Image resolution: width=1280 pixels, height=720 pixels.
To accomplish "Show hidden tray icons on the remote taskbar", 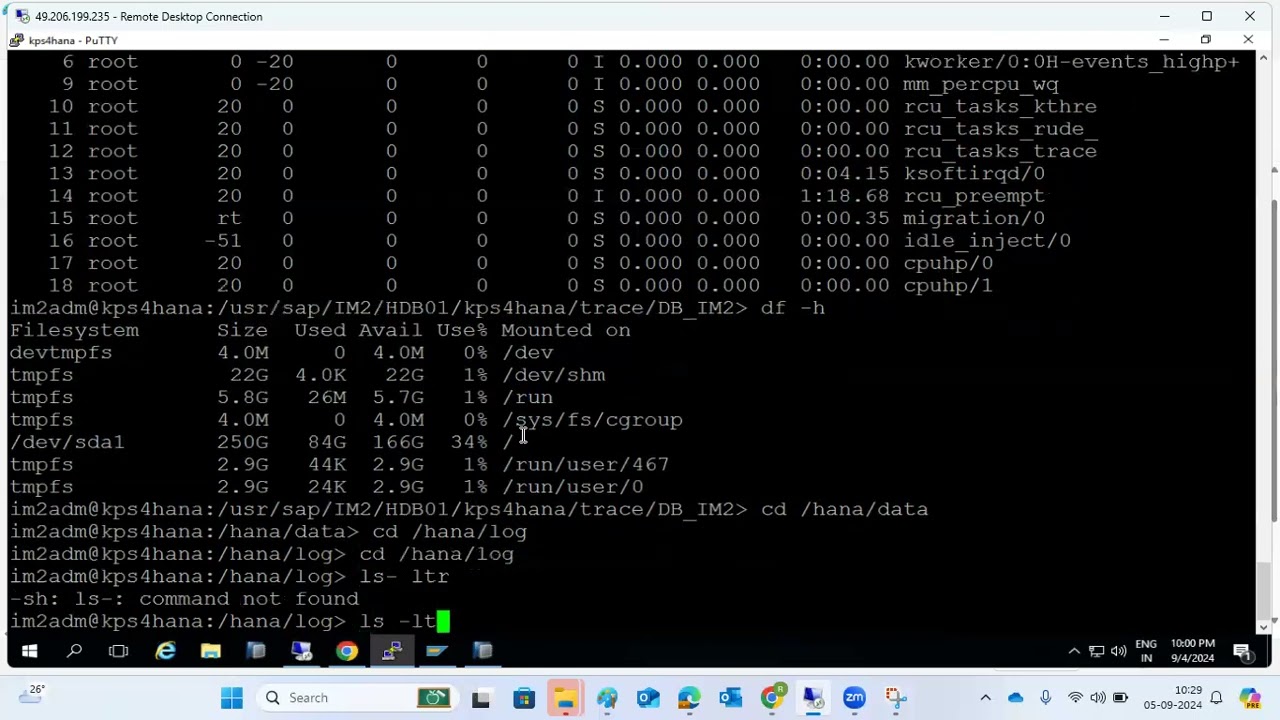I will (x=1074, y=652).
